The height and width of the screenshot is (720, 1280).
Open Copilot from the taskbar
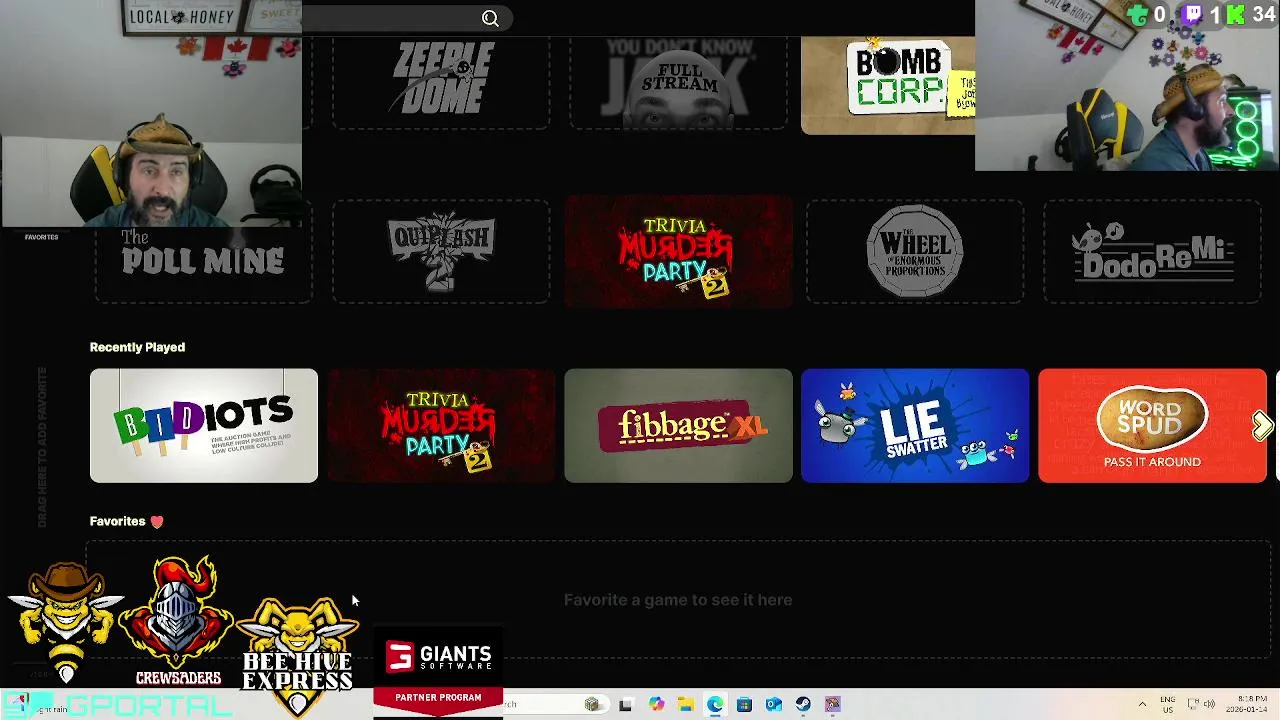pos(656,705)
